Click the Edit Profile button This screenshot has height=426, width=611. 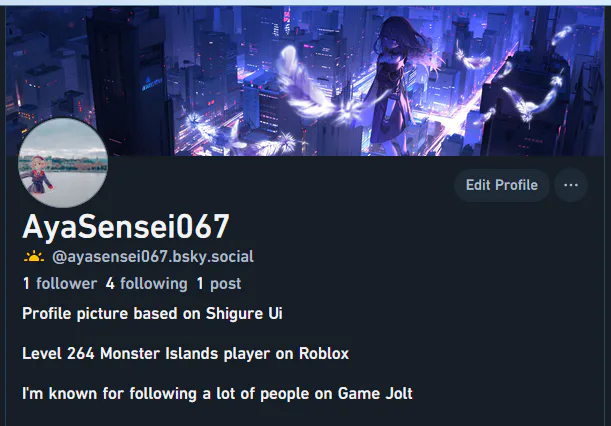pos(502,185)
